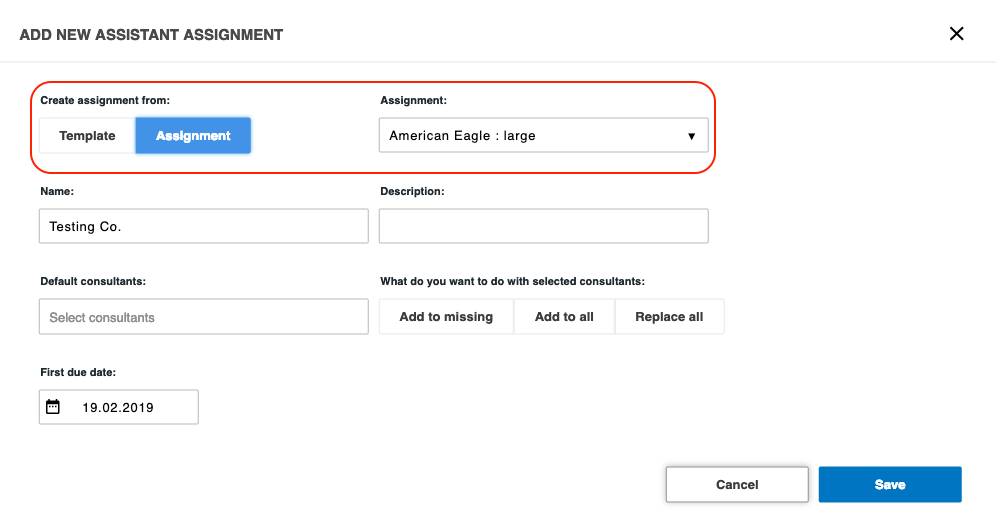The height and width of the screenshot is (530, 996).
Task: Focus the Name field containing Testing Co.
Action: pos(204,227)
